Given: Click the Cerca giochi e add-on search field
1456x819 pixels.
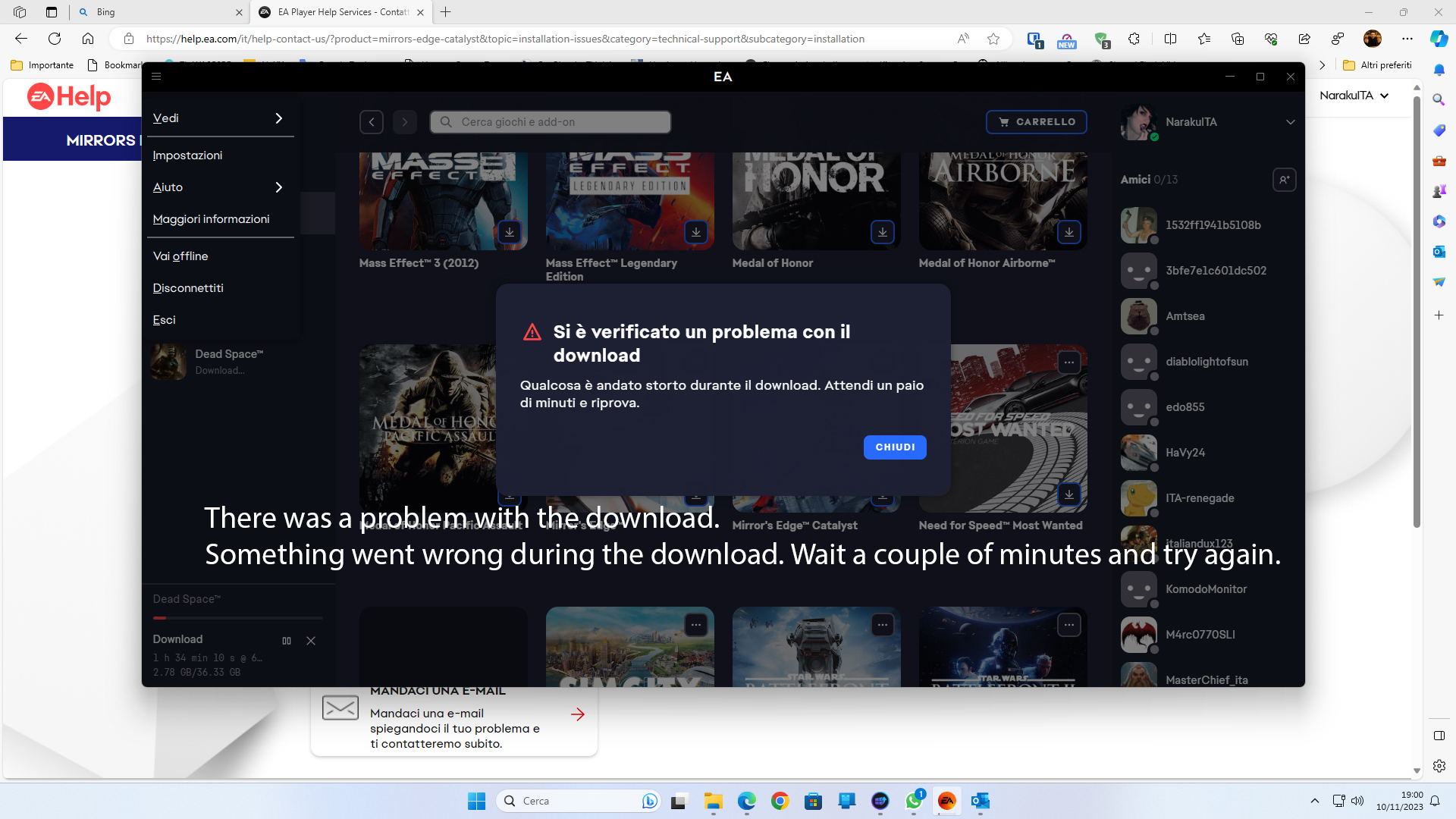Looking at the screenshot, I should (551, 122).
